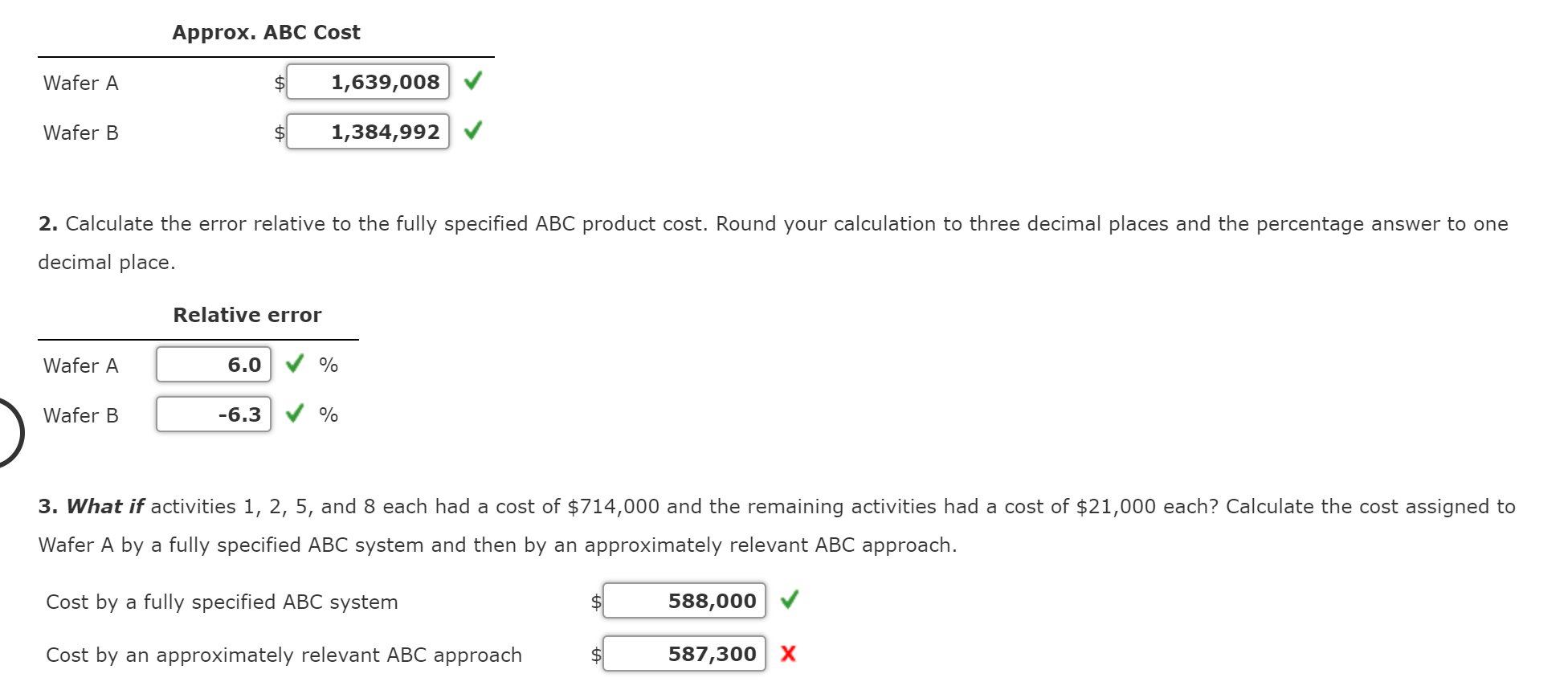Click the dollar sign before 588,000 field
This screenshot has width=1568, height=694.
click(x=595, y=601)
